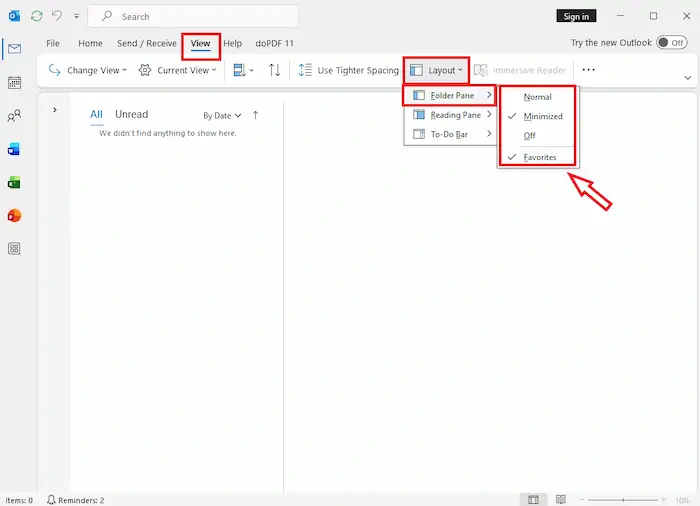
Task: Select Normal folder pane option
Action: 538,97
